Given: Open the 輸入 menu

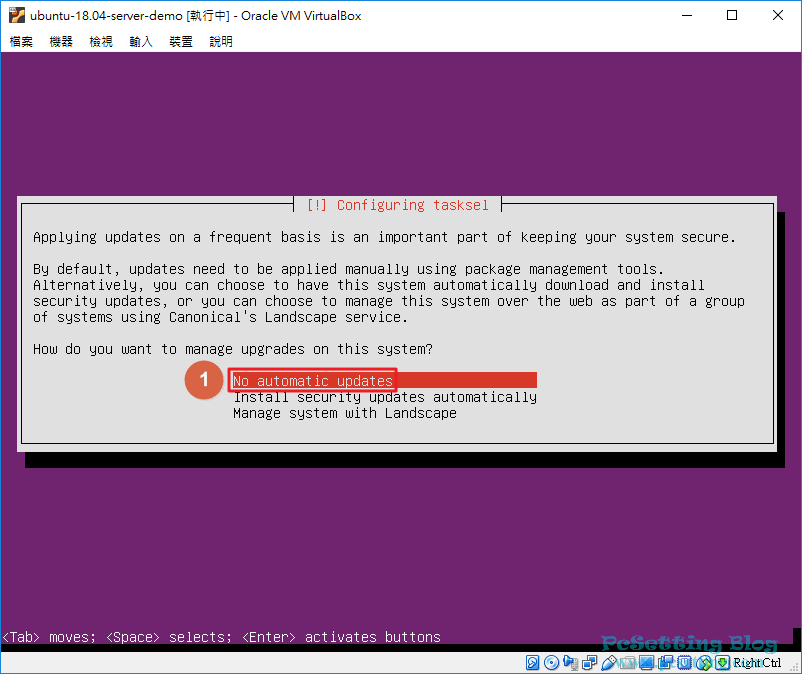Looking at the screenshot, I should click(141, 41).
